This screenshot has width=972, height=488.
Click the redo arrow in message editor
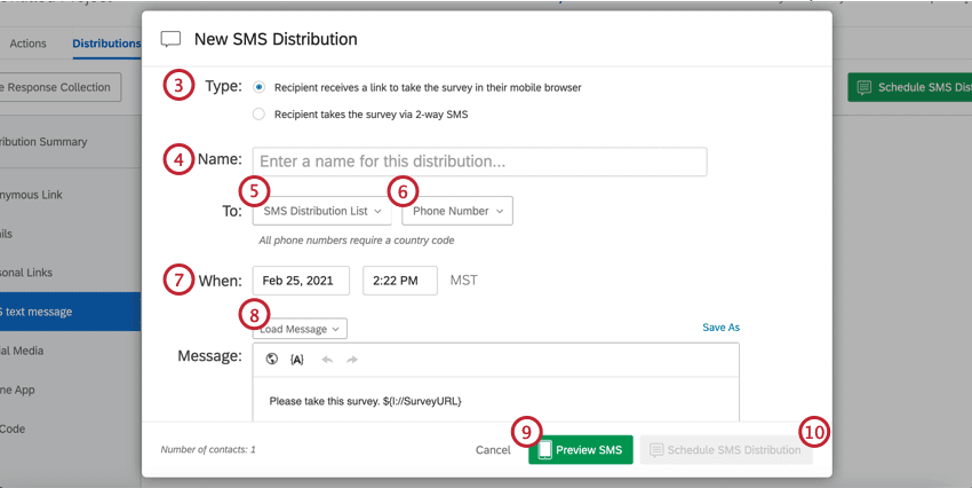click(x=352, y=360)
